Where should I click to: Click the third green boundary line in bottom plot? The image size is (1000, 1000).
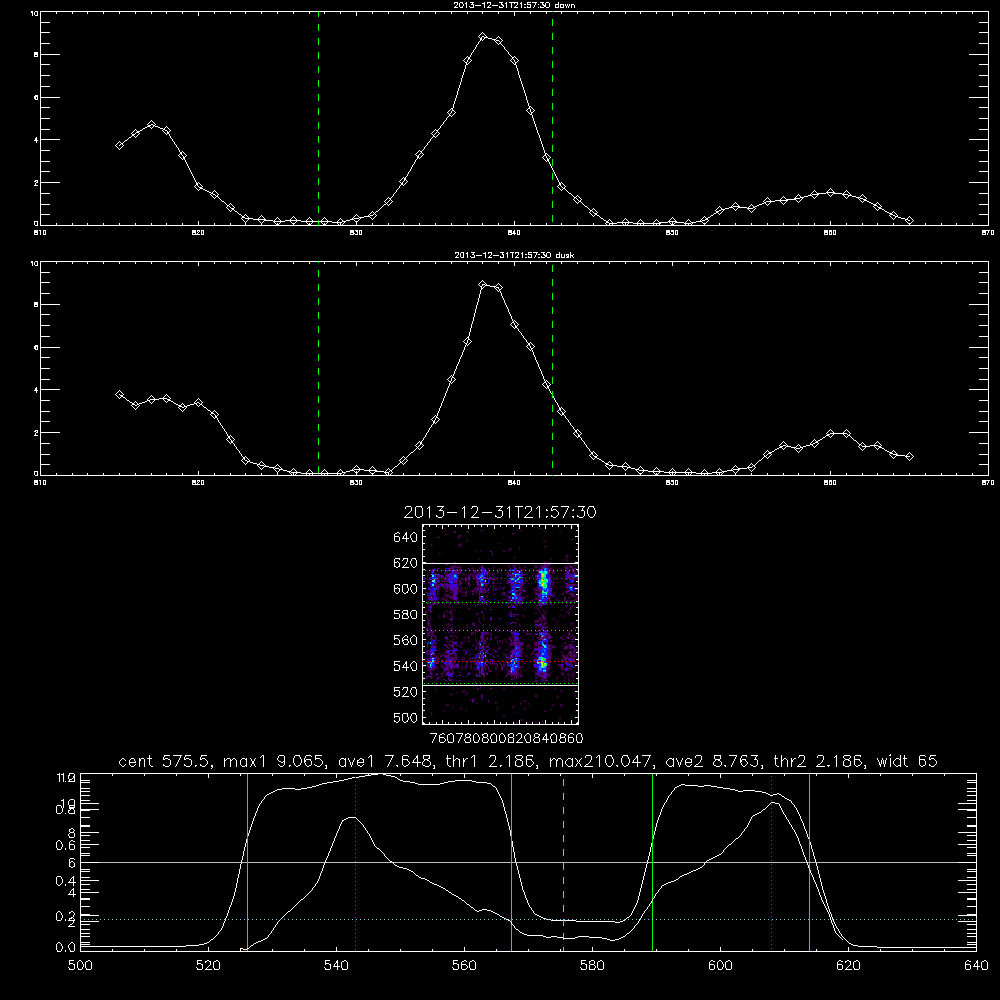pyautogui.click(x=652, y=862)
